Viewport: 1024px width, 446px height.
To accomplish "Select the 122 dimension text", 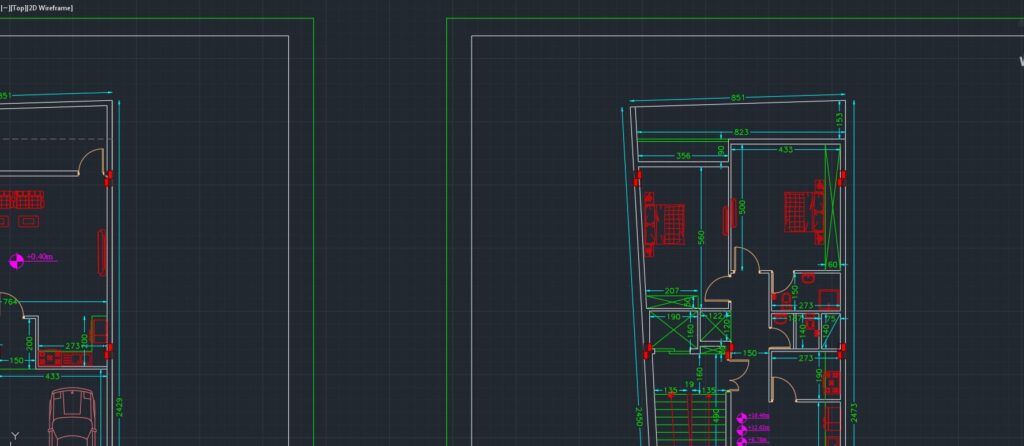I will click(715, 317).
